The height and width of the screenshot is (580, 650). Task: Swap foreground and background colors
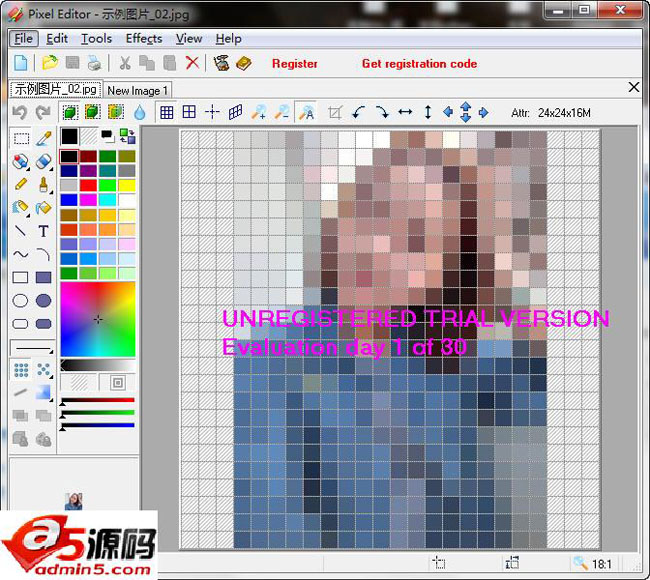[127, 136]
